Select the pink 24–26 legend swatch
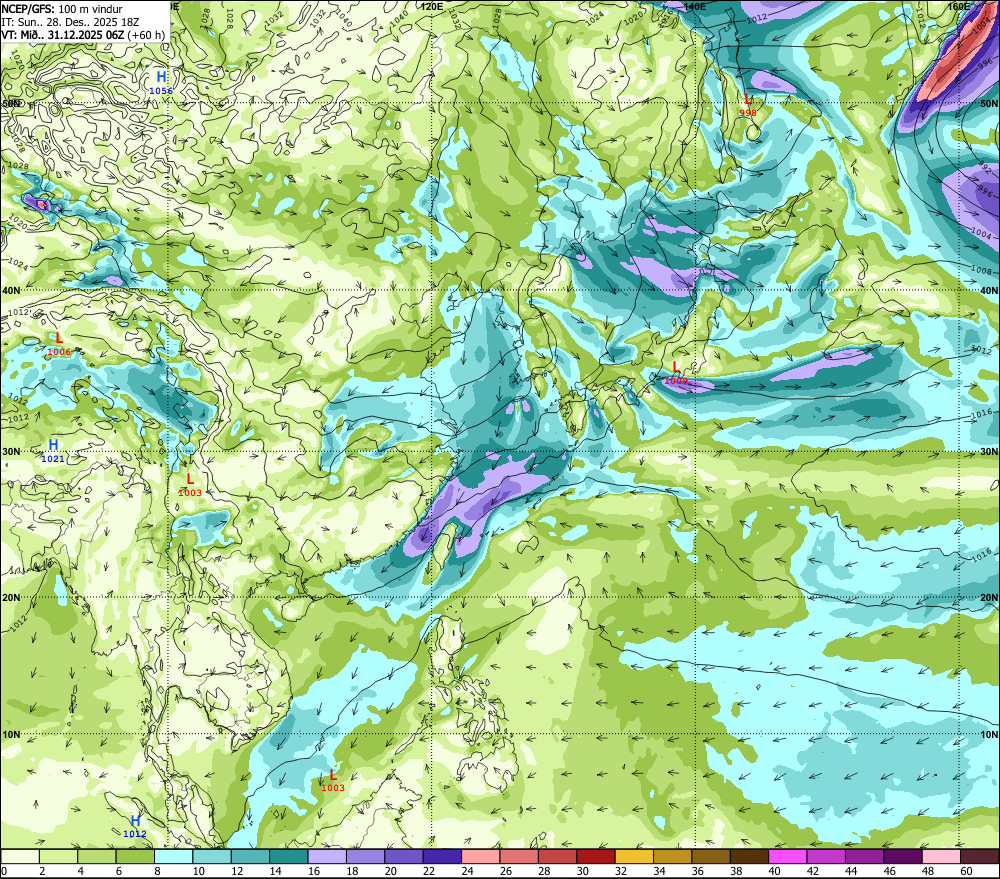Screen dimensions: 1000x879 [480, 856]
